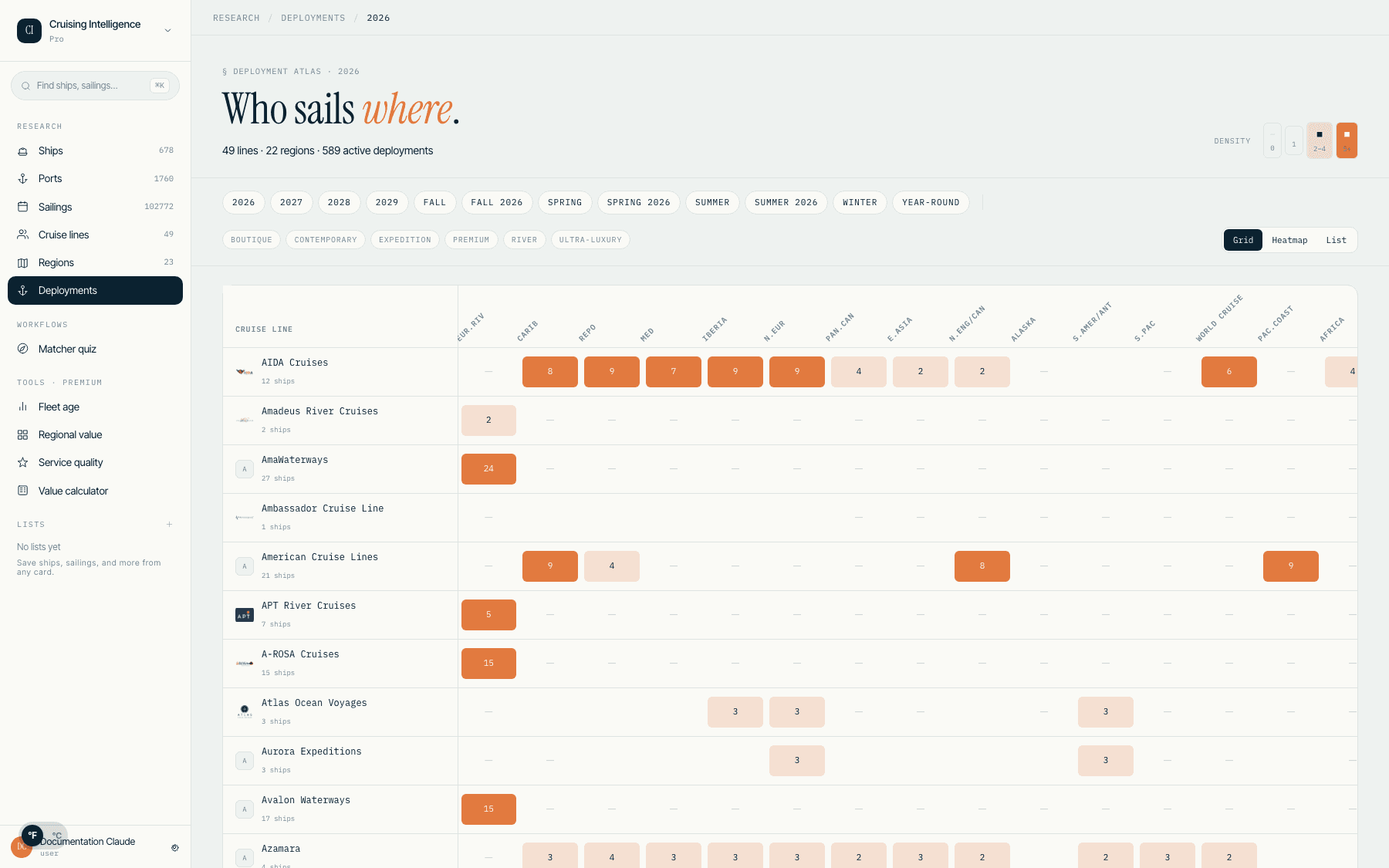Click the AmaWaterways letter avatar
Image resolution: width=1389 pixels, height=868 pixels.
[245, 469]
